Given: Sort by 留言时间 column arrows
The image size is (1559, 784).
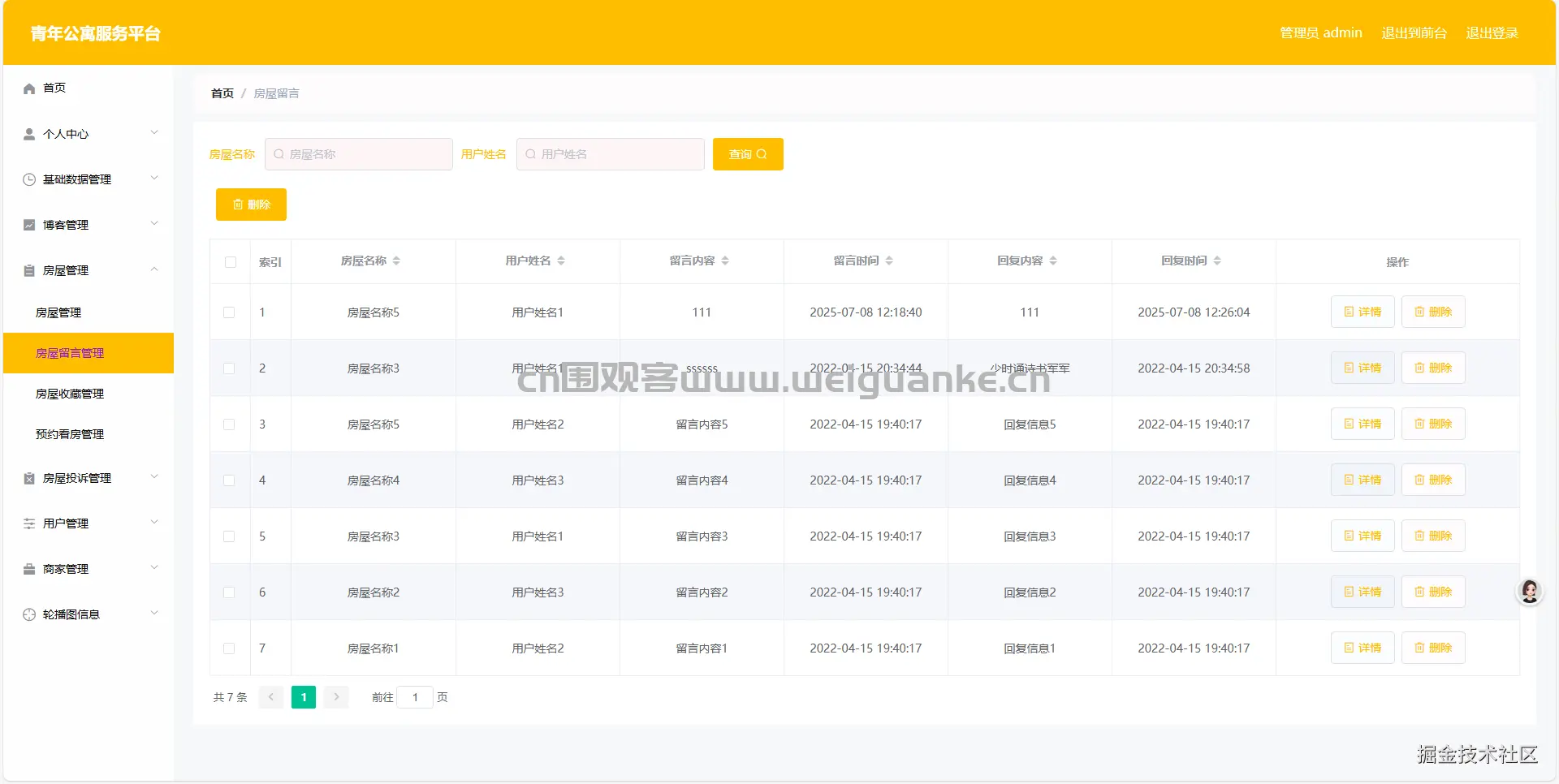Looking at the screenshot, I should [889, 261].
